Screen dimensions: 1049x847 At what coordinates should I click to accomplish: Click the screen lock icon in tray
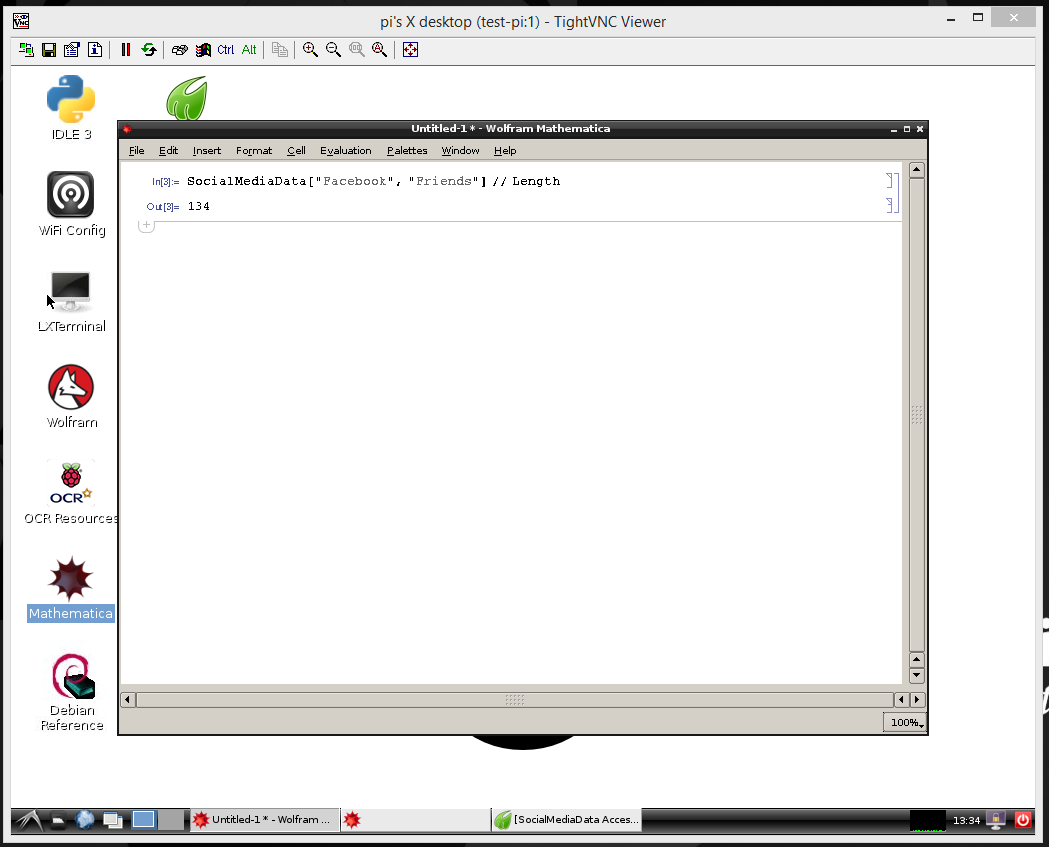pos(996,820)
